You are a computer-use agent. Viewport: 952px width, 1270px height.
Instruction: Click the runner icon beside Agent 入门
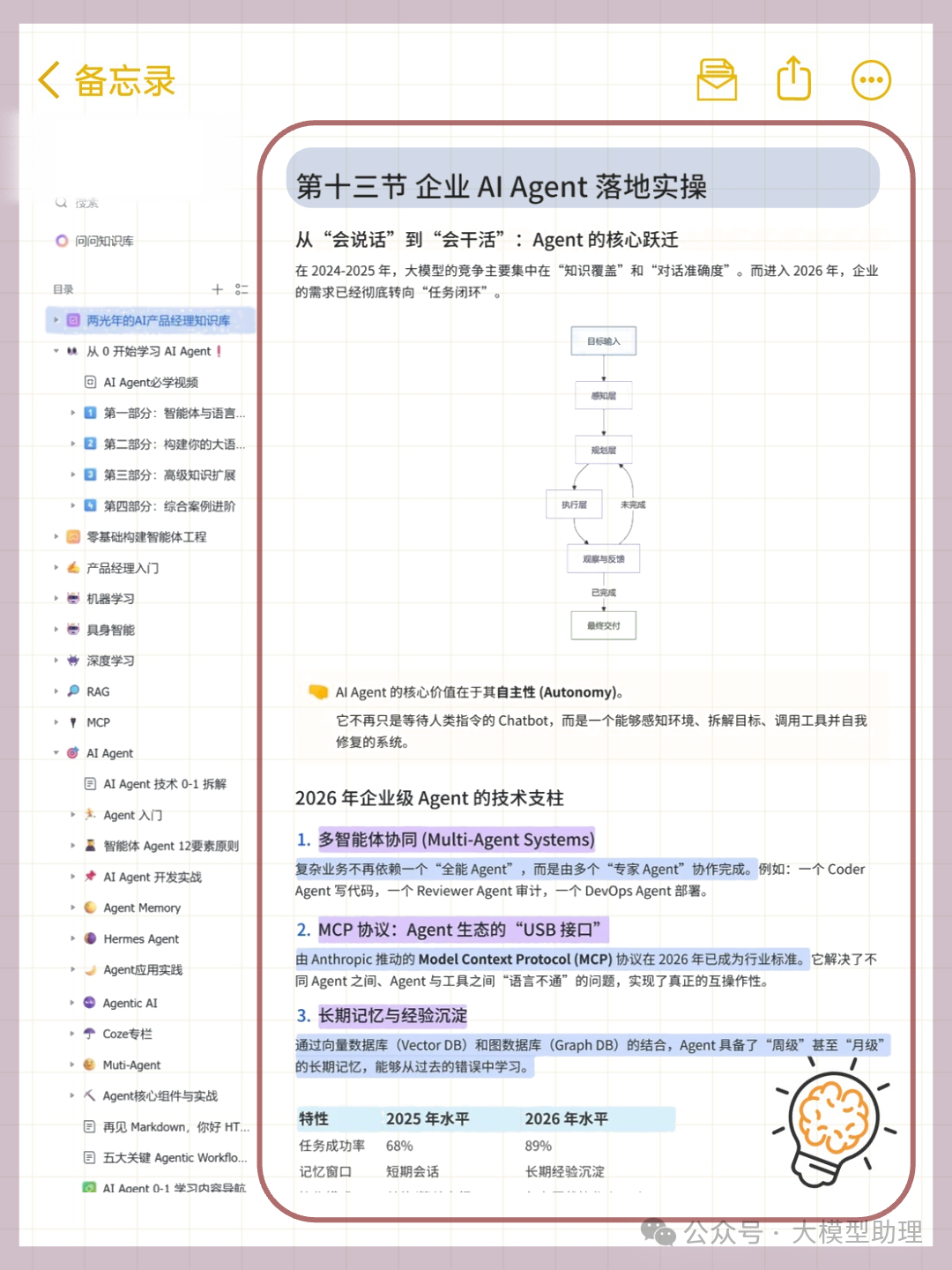pos(90,814)
